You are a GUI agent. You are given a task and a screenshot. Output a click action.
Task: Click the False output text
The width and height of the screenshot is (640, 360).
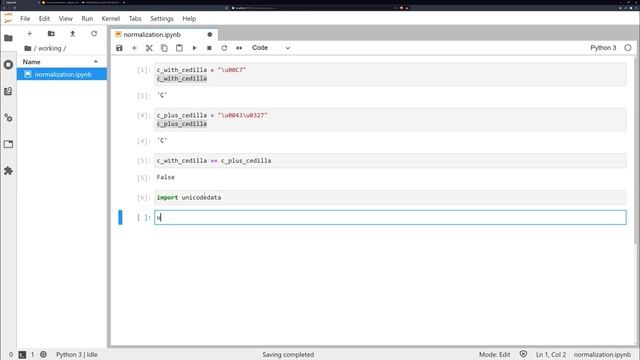165,177
